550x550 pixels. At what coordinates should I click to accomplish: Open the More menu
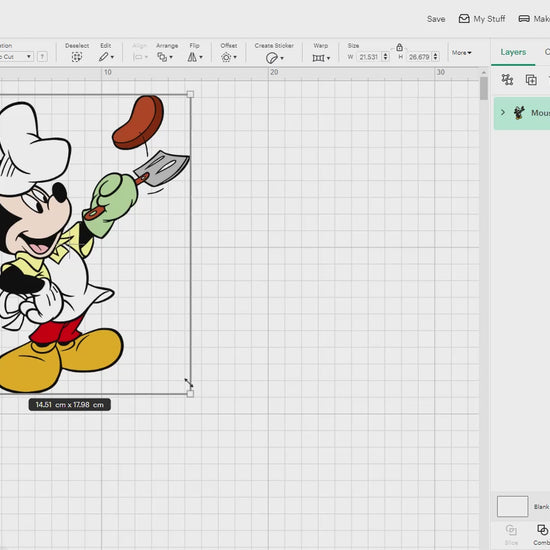461,53
